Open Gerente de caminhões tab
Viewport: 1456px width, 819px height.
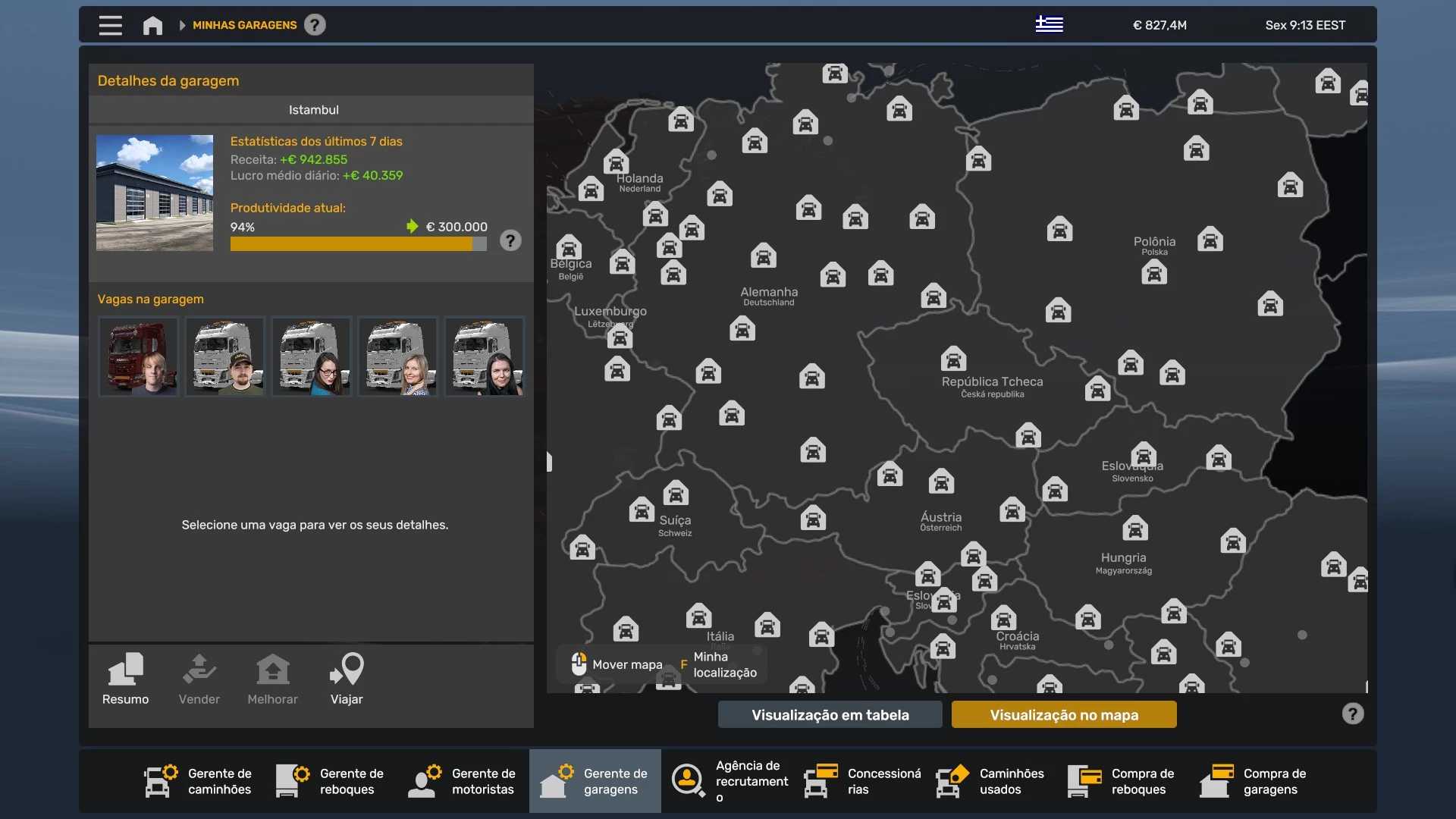point(199,781)
